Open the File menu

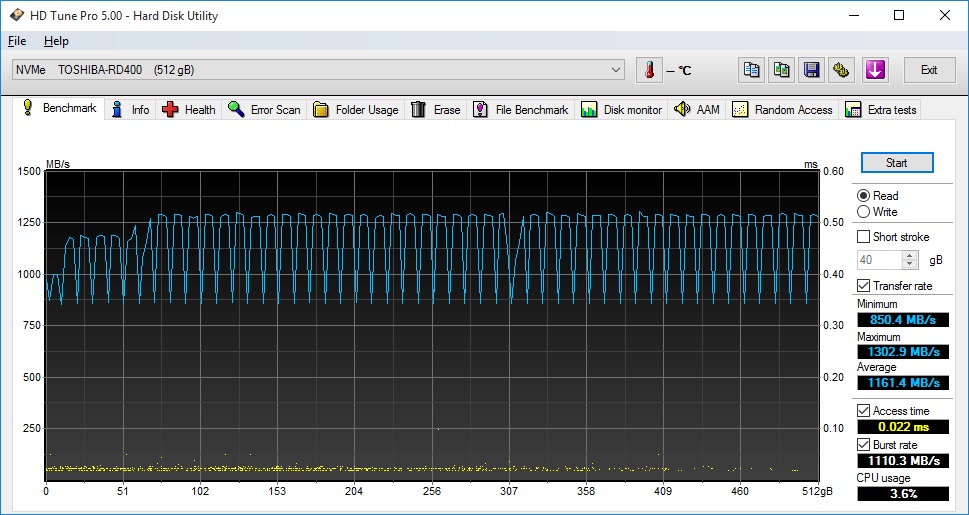[17, 41]
